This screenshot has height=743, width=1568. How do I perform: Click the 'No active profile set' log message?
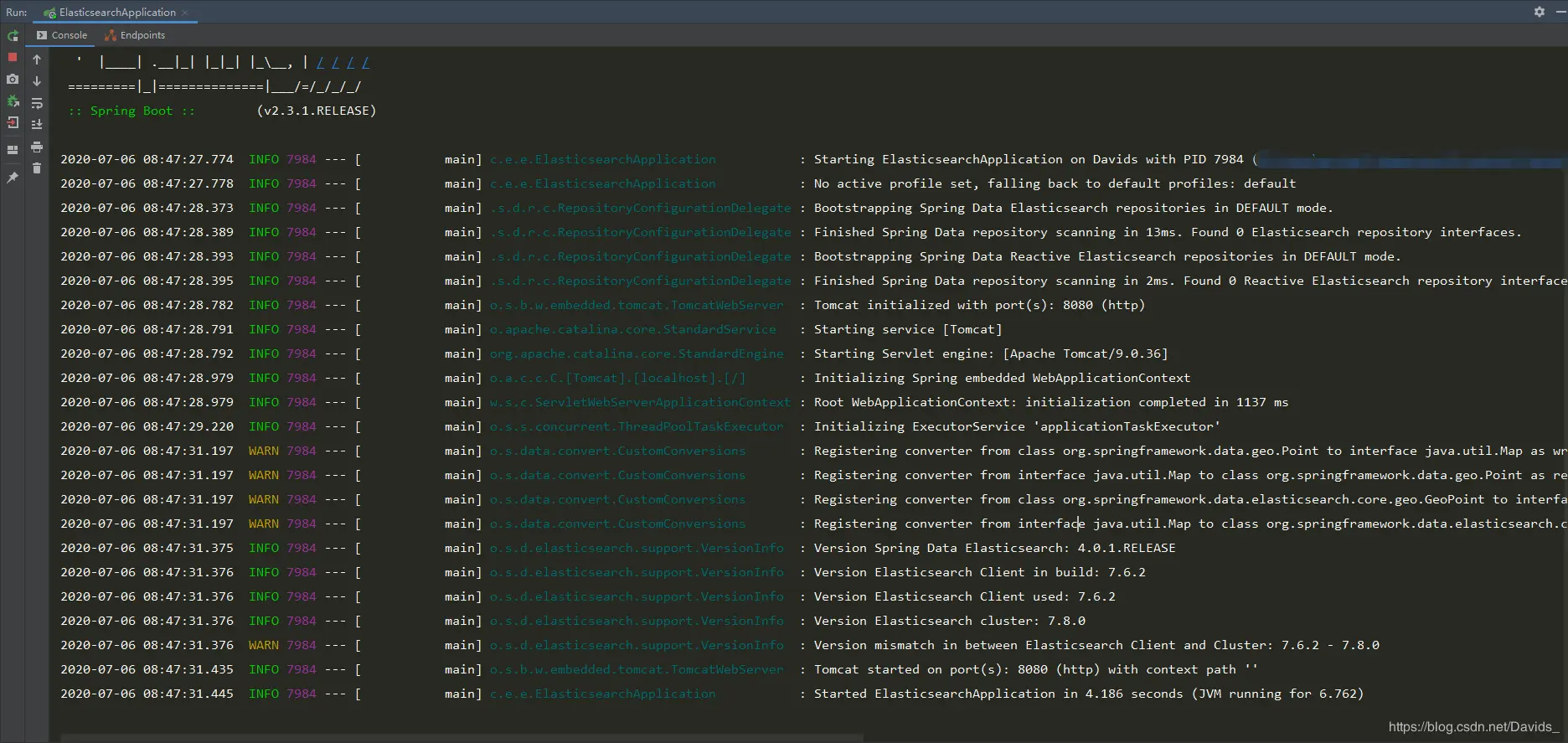click(1055, 183)
